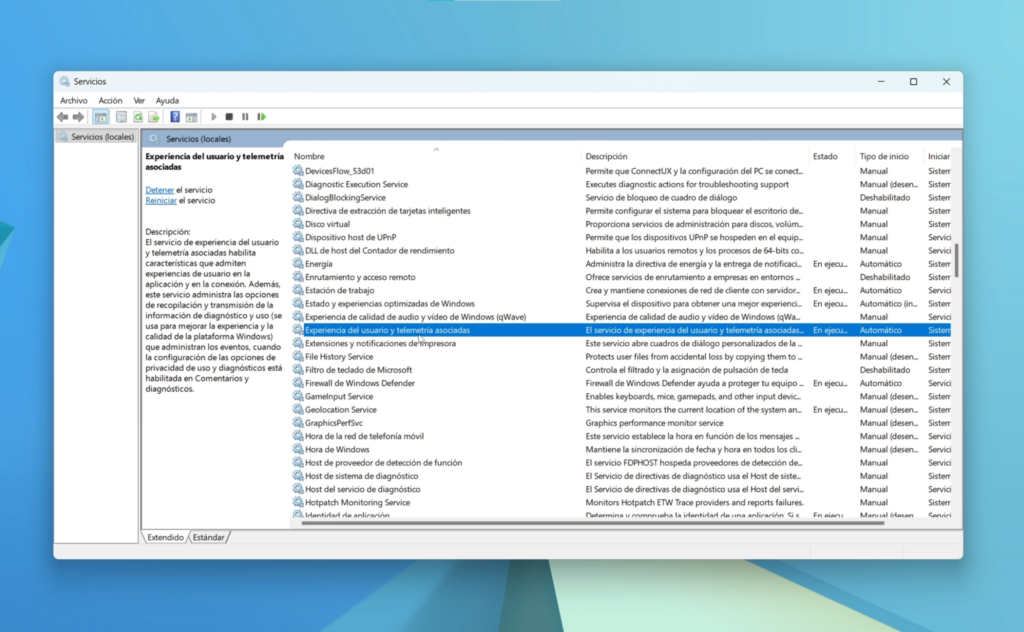Click the Back arrow toolbar icon
The height and width of the screenshot is (632, 1024).
tap(63, 117)
